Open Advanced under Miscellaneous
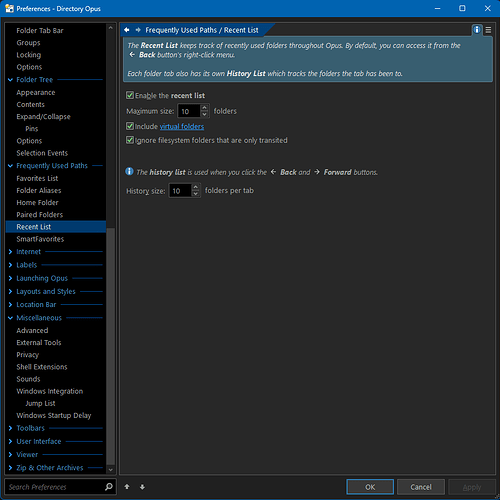 (x=32, y=330)
